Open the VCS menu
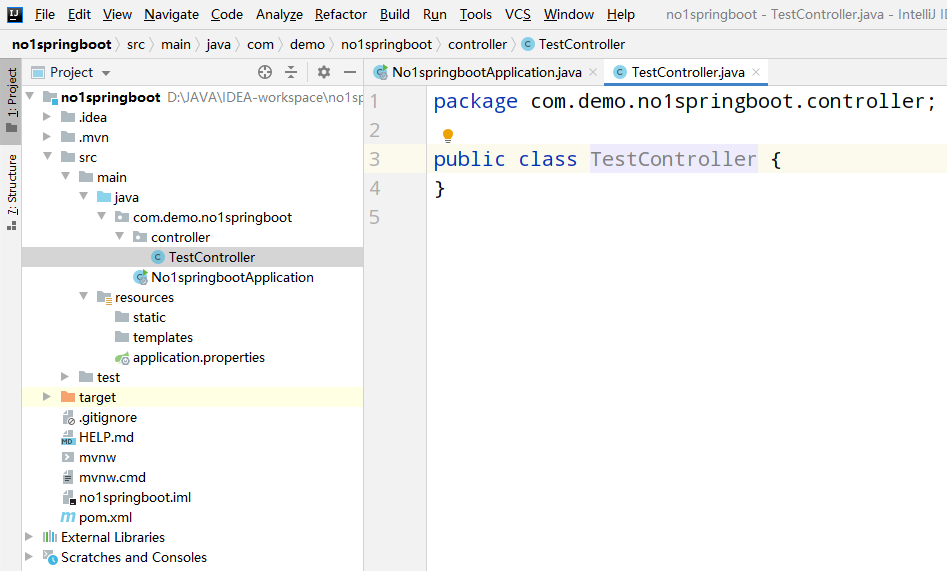This screenshot has width=947, height=571. point(518,15)
